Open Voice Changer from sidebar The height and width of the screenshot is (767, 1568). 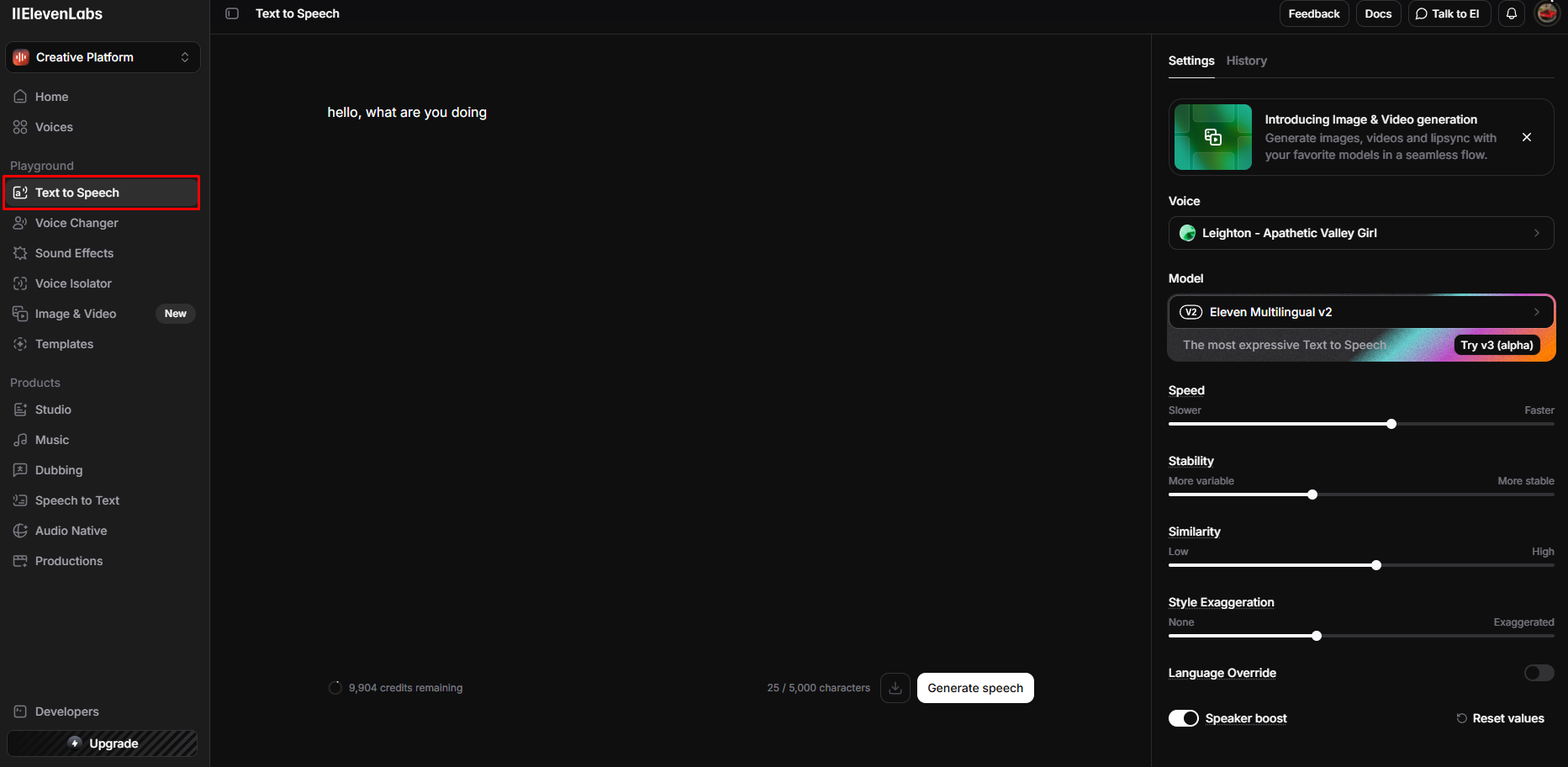point(77,223)
